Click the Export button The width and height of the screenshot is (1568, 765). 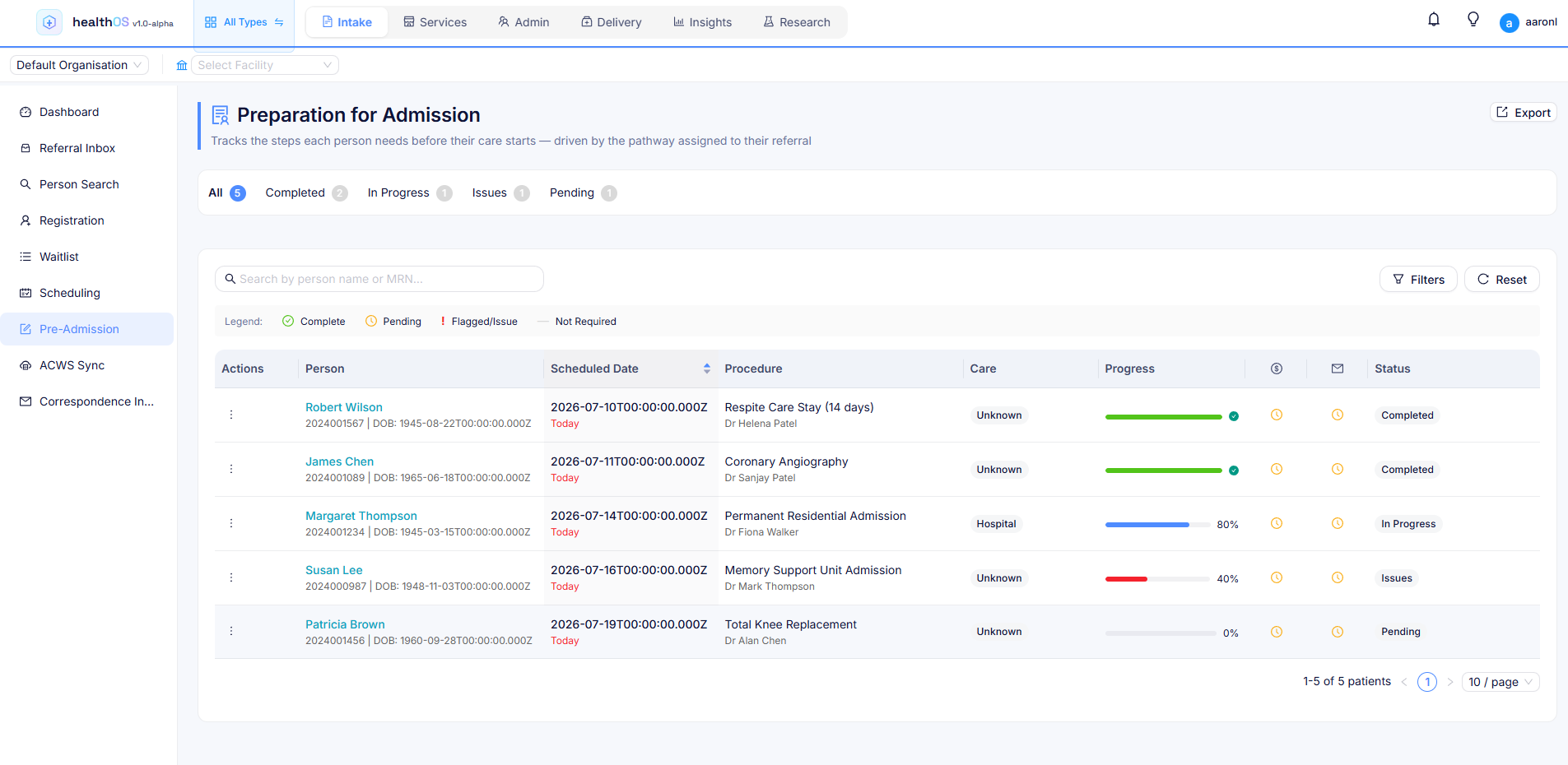pos(1524,113)
